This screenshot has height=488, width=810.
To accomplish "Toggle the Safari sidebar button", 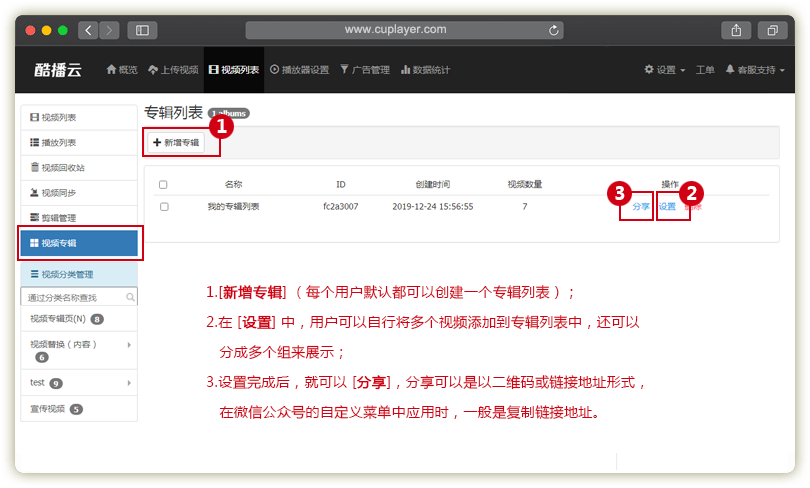I will 142,30.
